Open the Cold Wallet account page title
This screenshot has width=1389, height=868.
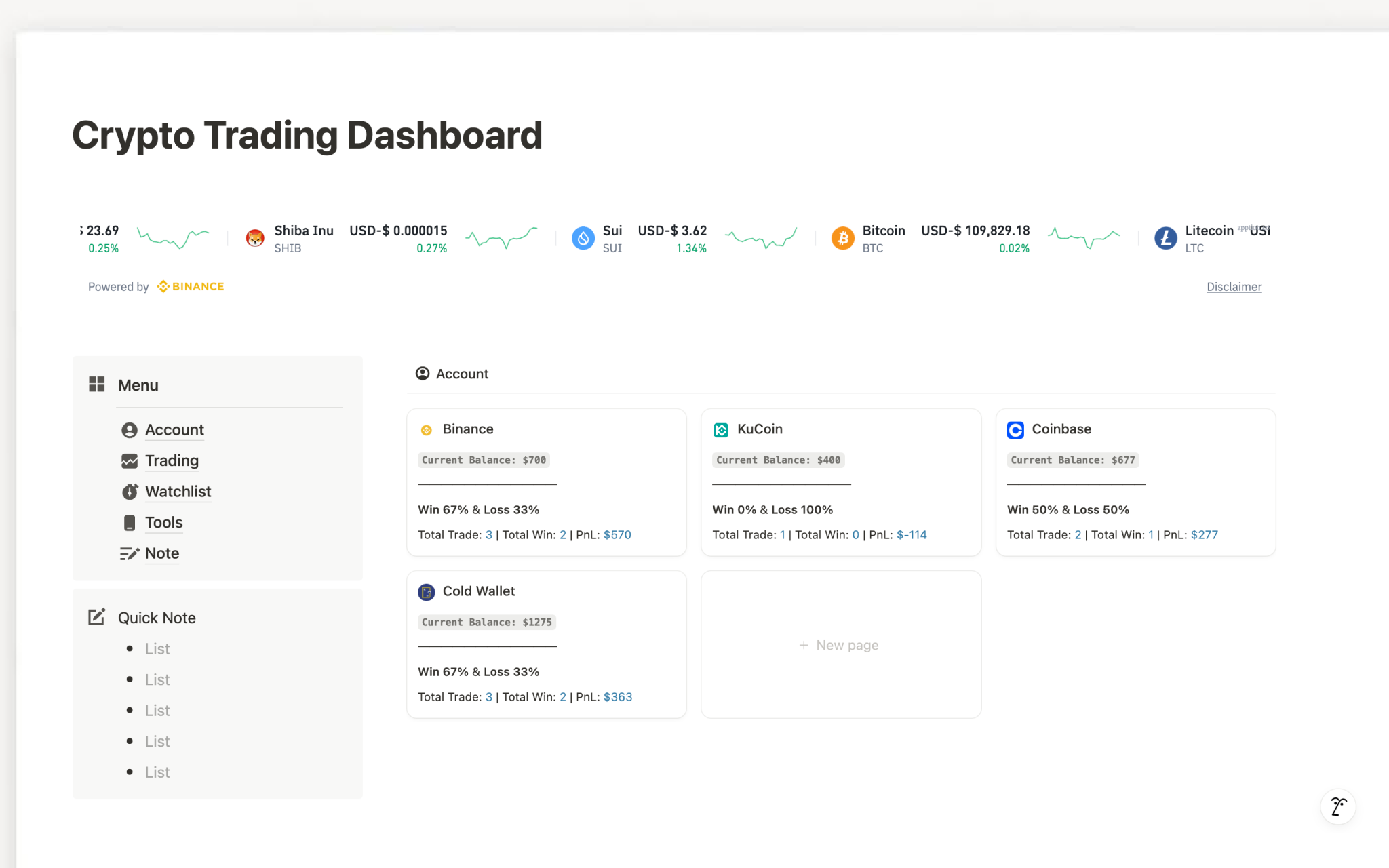tap(479, 591)
